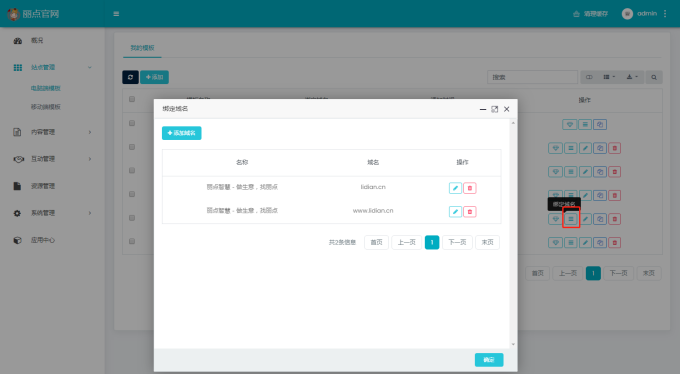Tick the select-all checkbox in the table header
The width and height of the screenshot is (681, 375).
click(x=132, y=99)
